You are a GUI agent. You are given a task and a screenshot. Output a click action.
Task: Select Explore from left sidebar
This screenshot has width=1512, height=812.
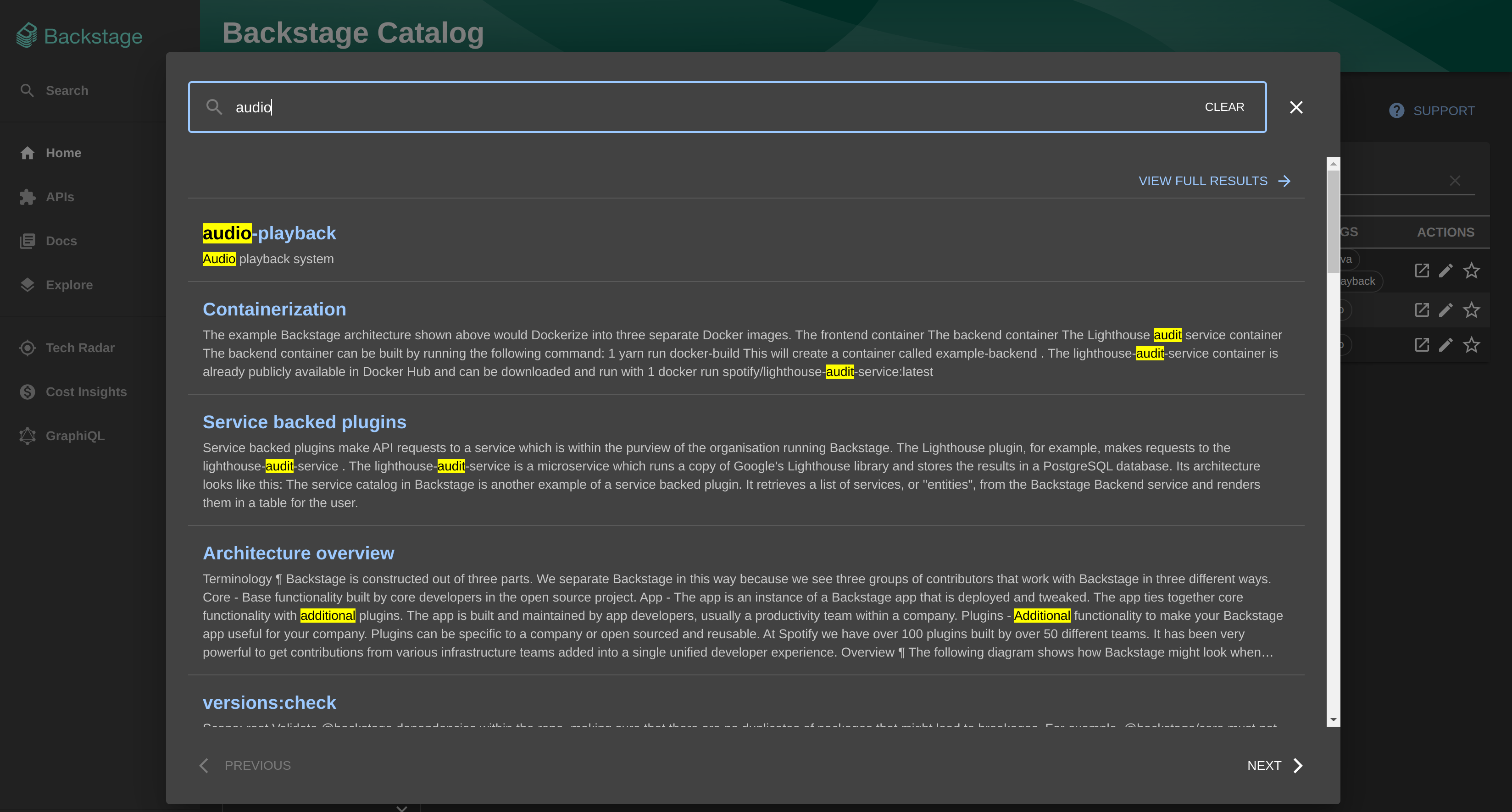click(69, 285)
